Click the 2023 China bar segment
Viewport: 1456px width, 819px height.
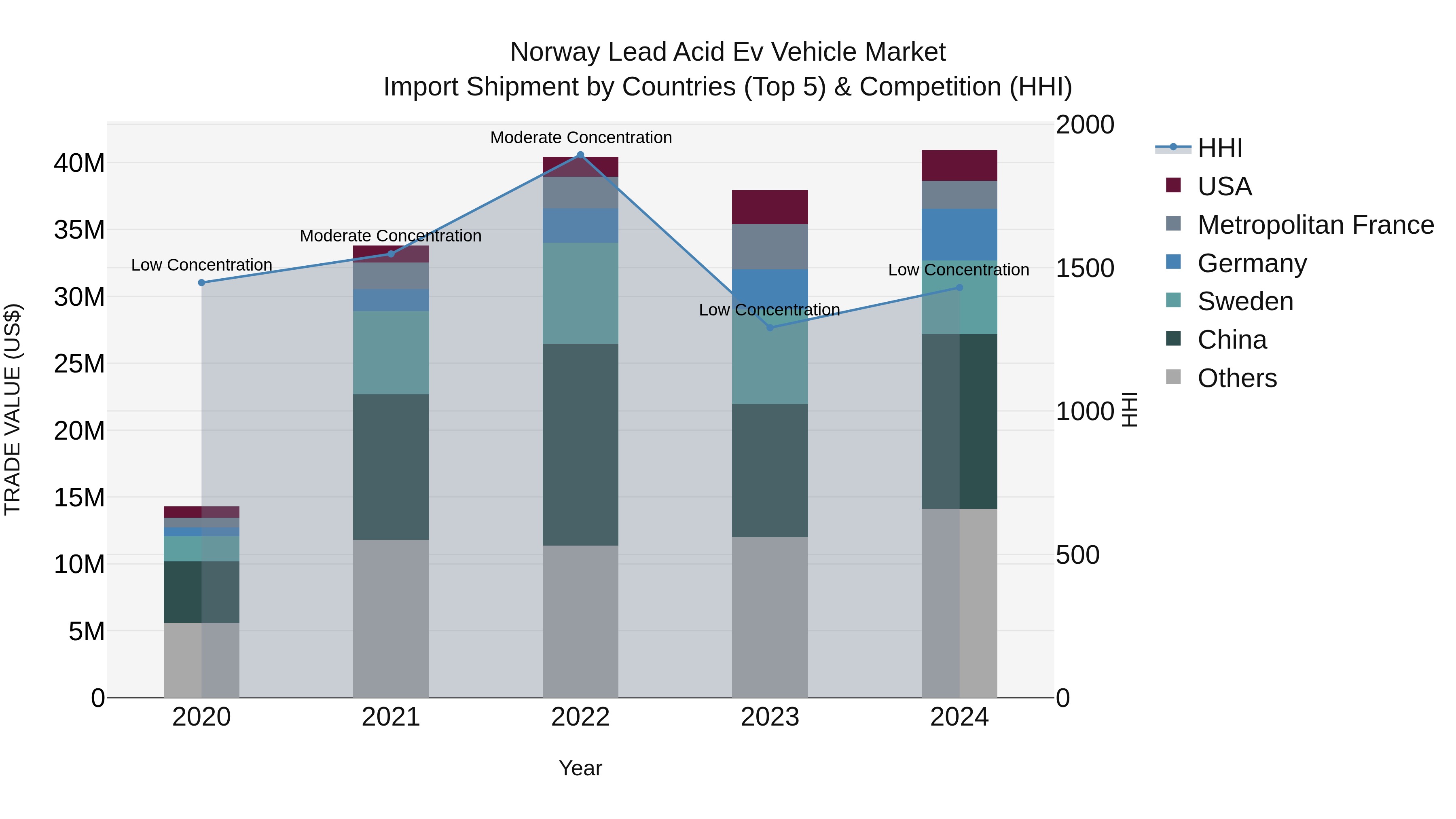770,470
